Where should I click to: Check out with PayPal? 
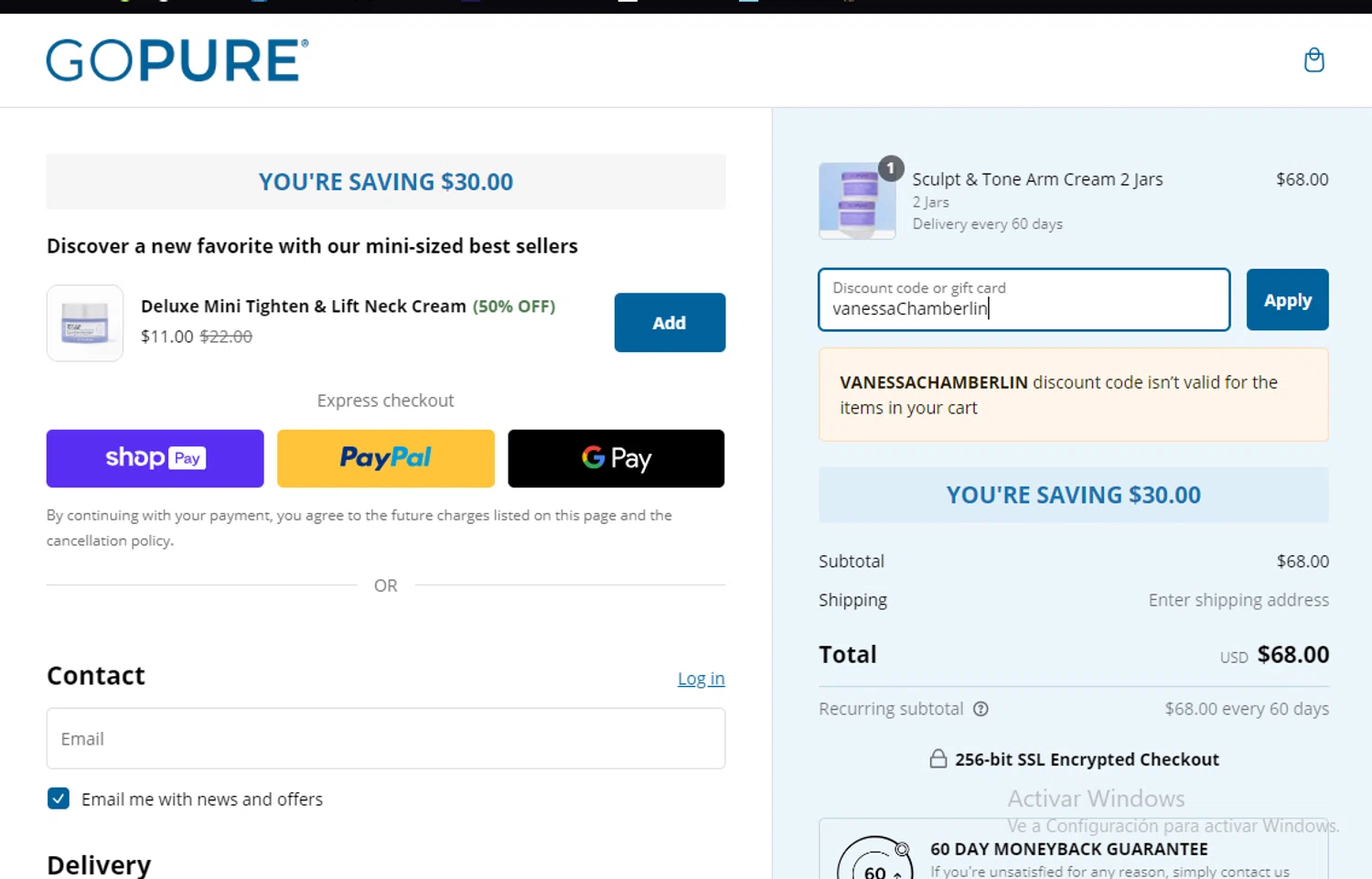(386, 458)
